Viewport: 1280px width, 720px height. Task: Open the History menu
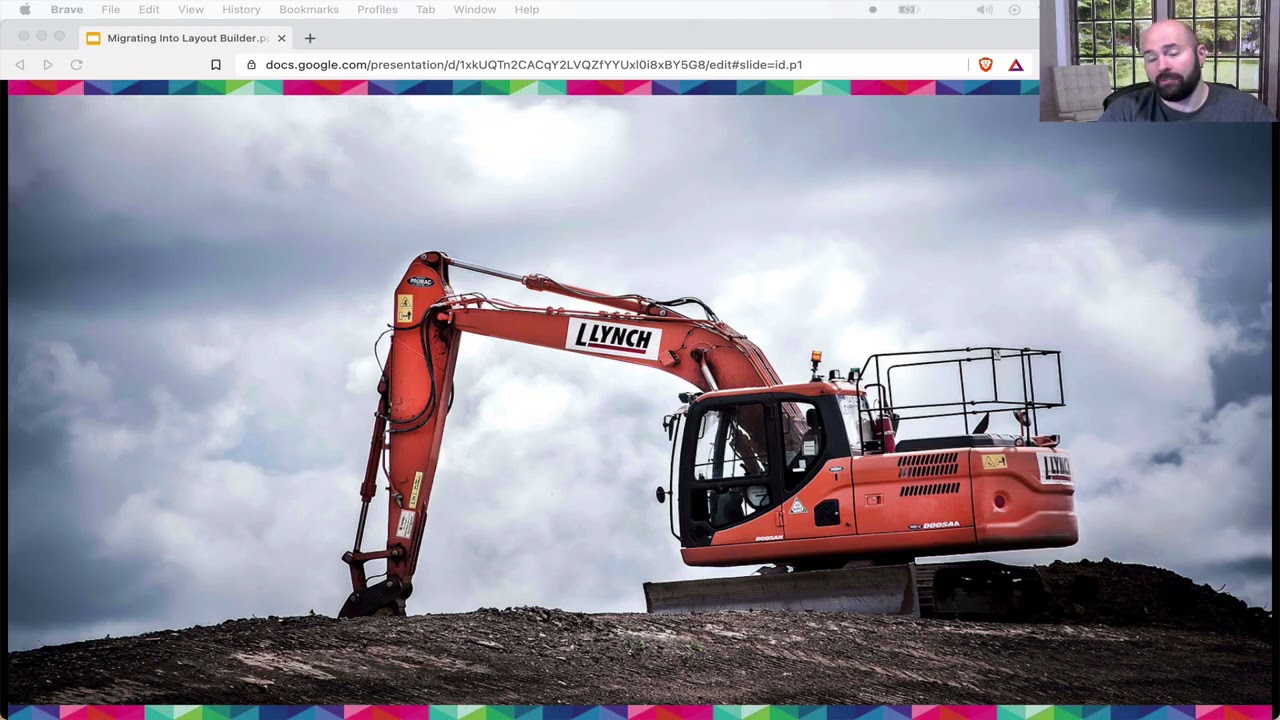pyautogui.click(x=241, y=10)
